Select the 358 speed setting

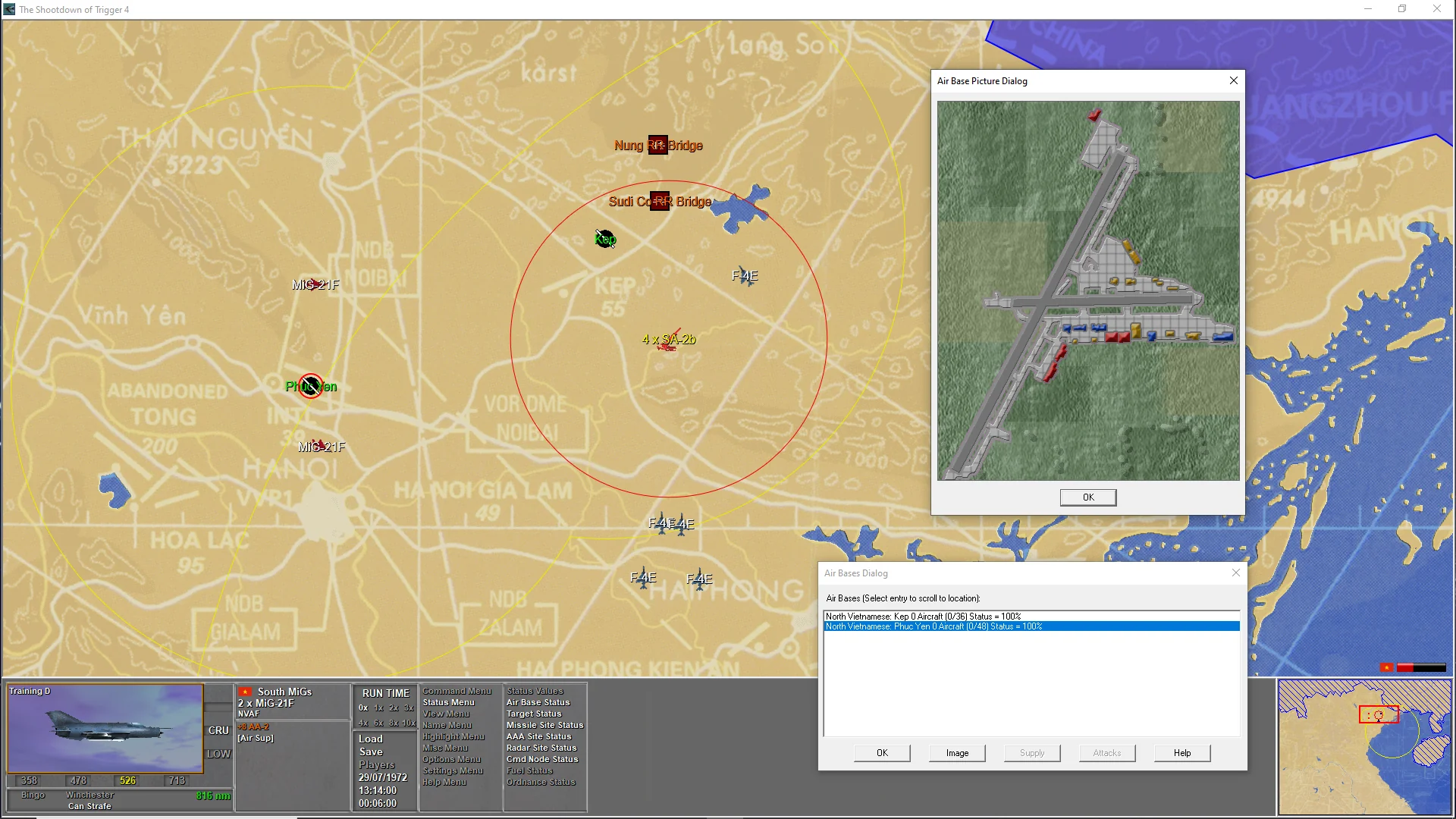pos(29,780)
